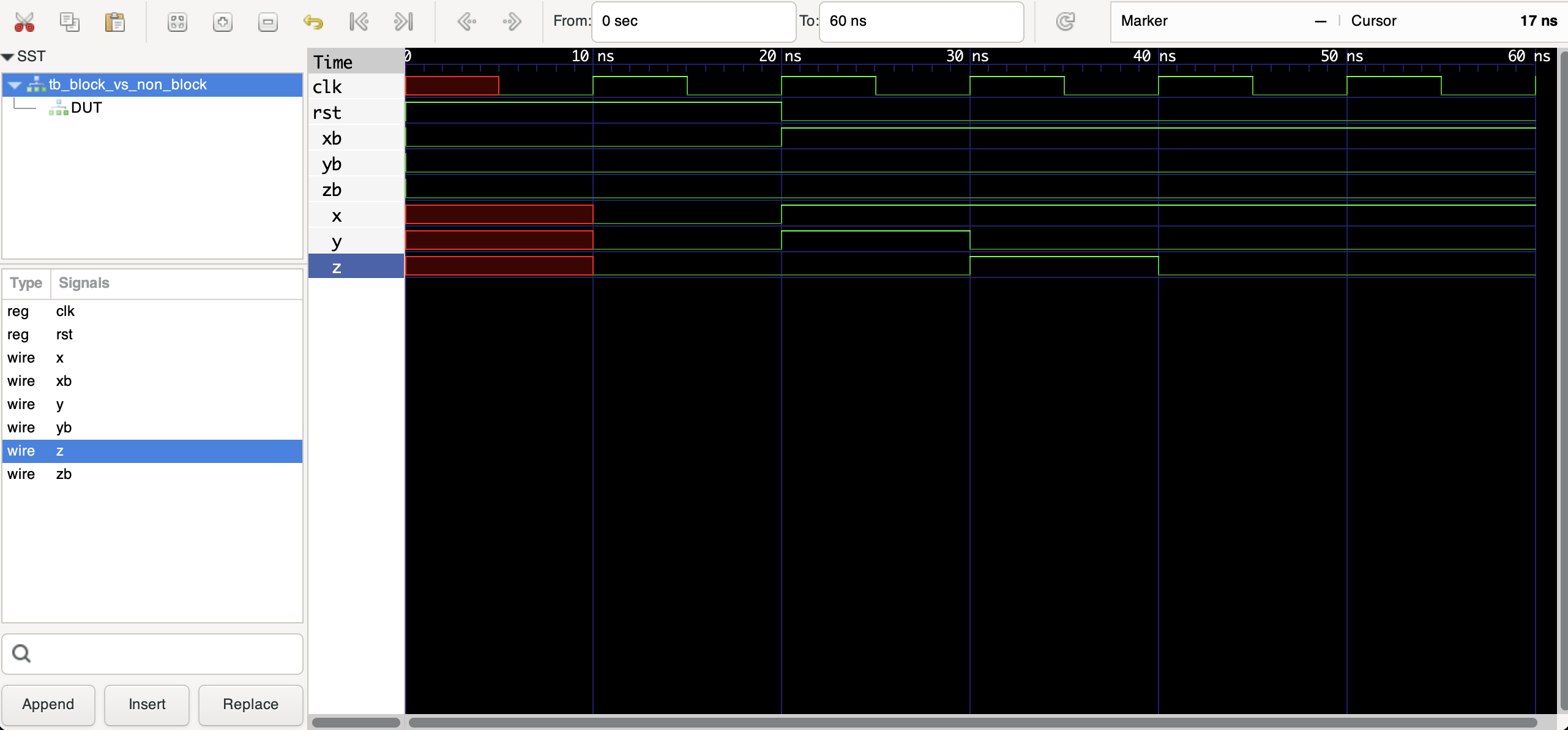Click the Replace button
1568x730 pixels.
(251, 704)
